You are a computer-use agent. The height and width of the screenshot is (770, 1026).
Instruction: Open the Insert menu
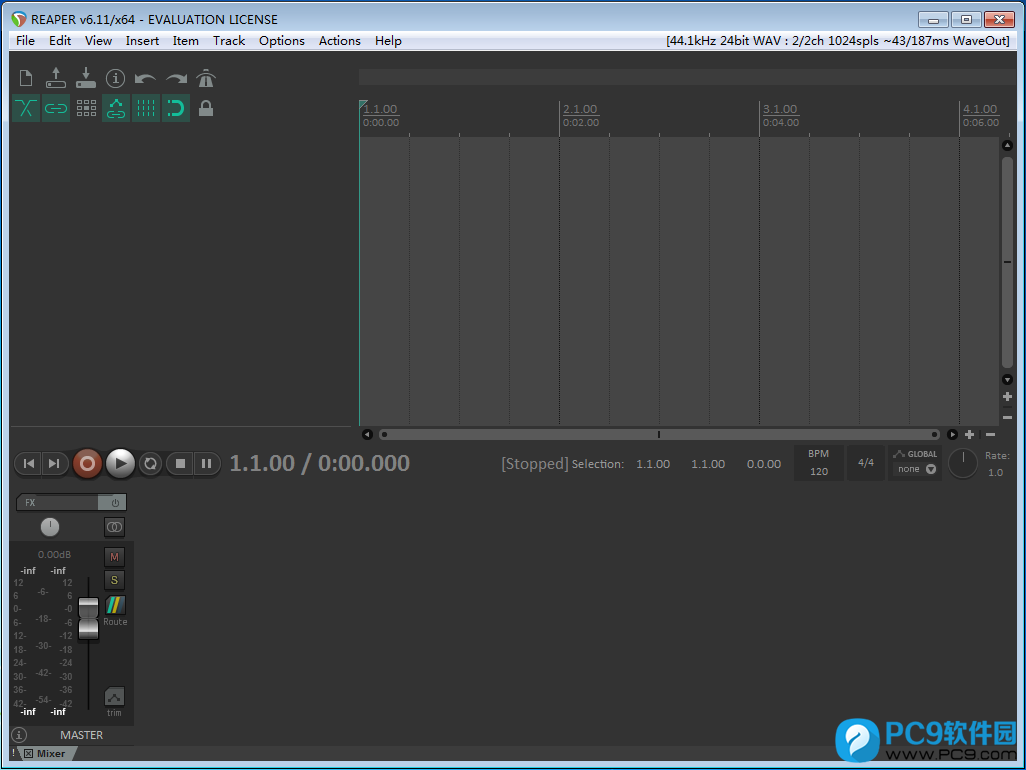click(x=142, y=41)
